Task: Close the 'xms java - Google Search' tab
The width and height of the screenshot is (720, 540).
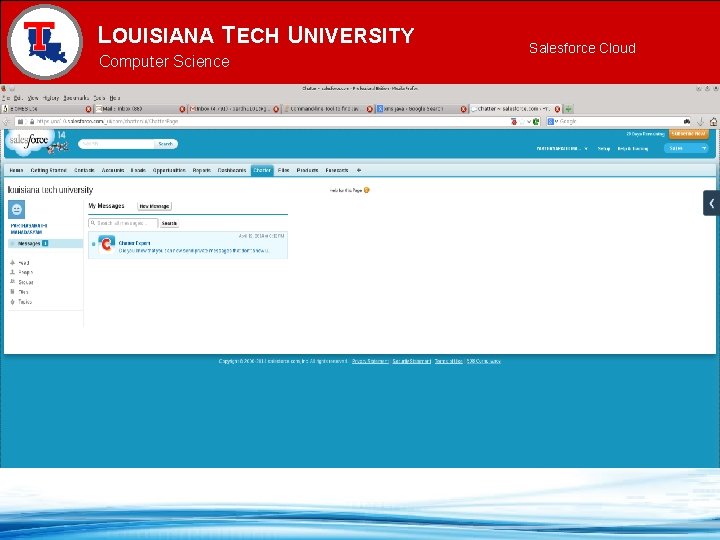Action: click(463, 109)
